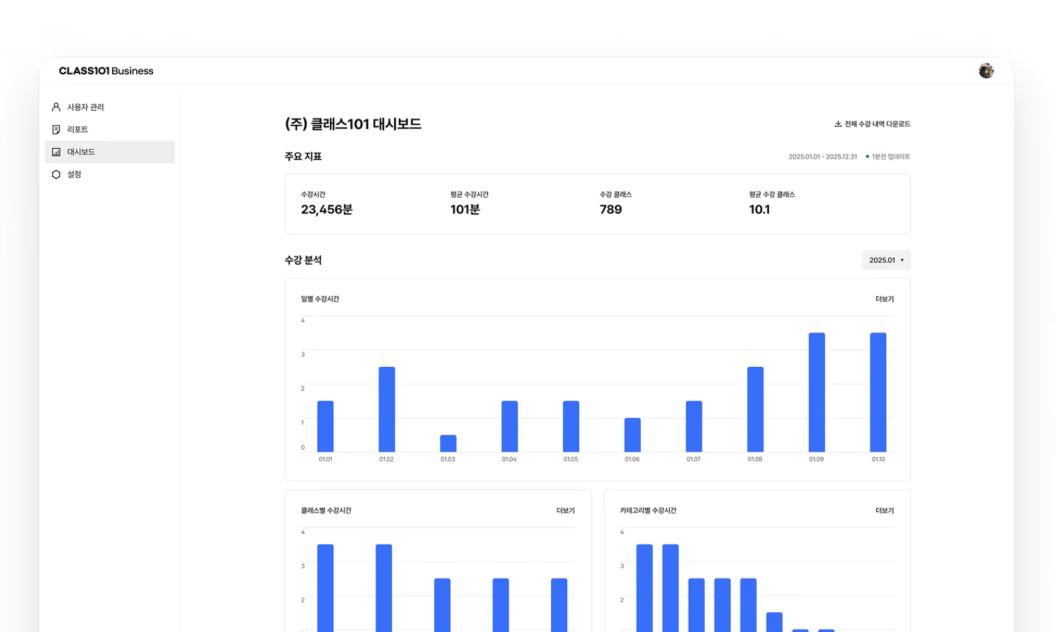Click the 789 수강 클래스 value
The width and height of the screenshot is (1056, 632).
pyautogui.click(x=611, y=210)
